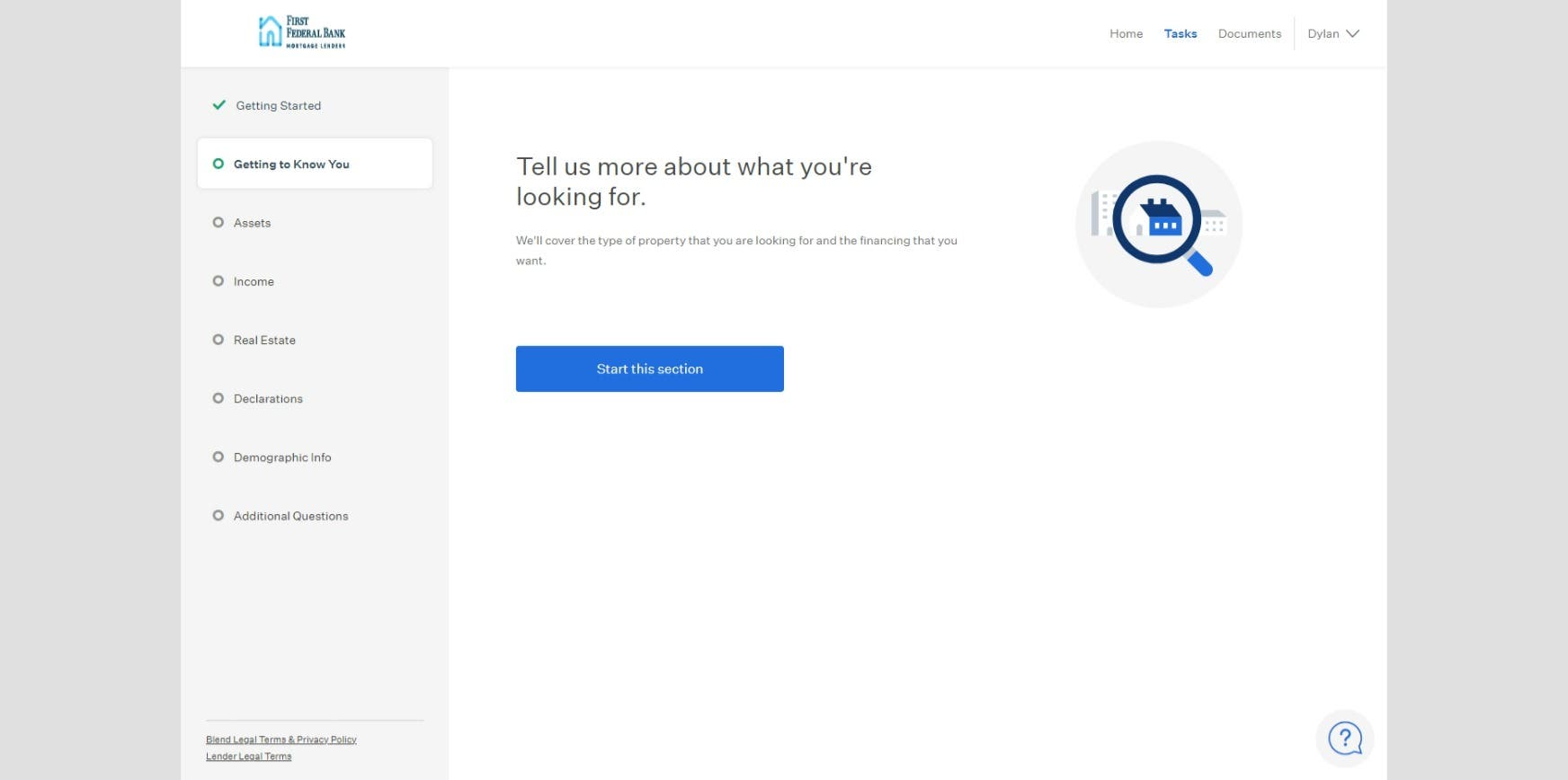1568x780 pixels.
Task: Navigate to the Demographic Info section
Action: coord(282,457)
